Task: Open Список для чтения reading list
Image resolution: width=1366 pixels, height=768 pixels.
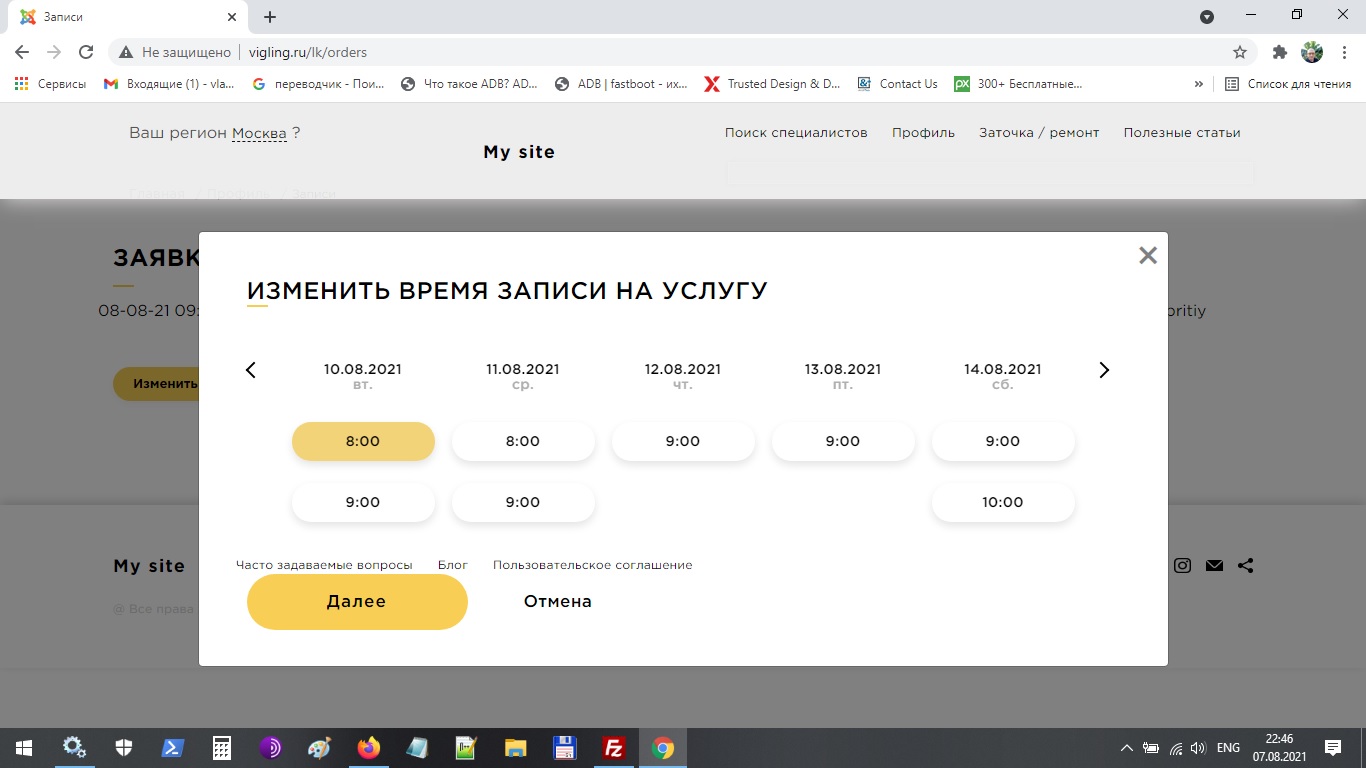Action: [1288, 84]
